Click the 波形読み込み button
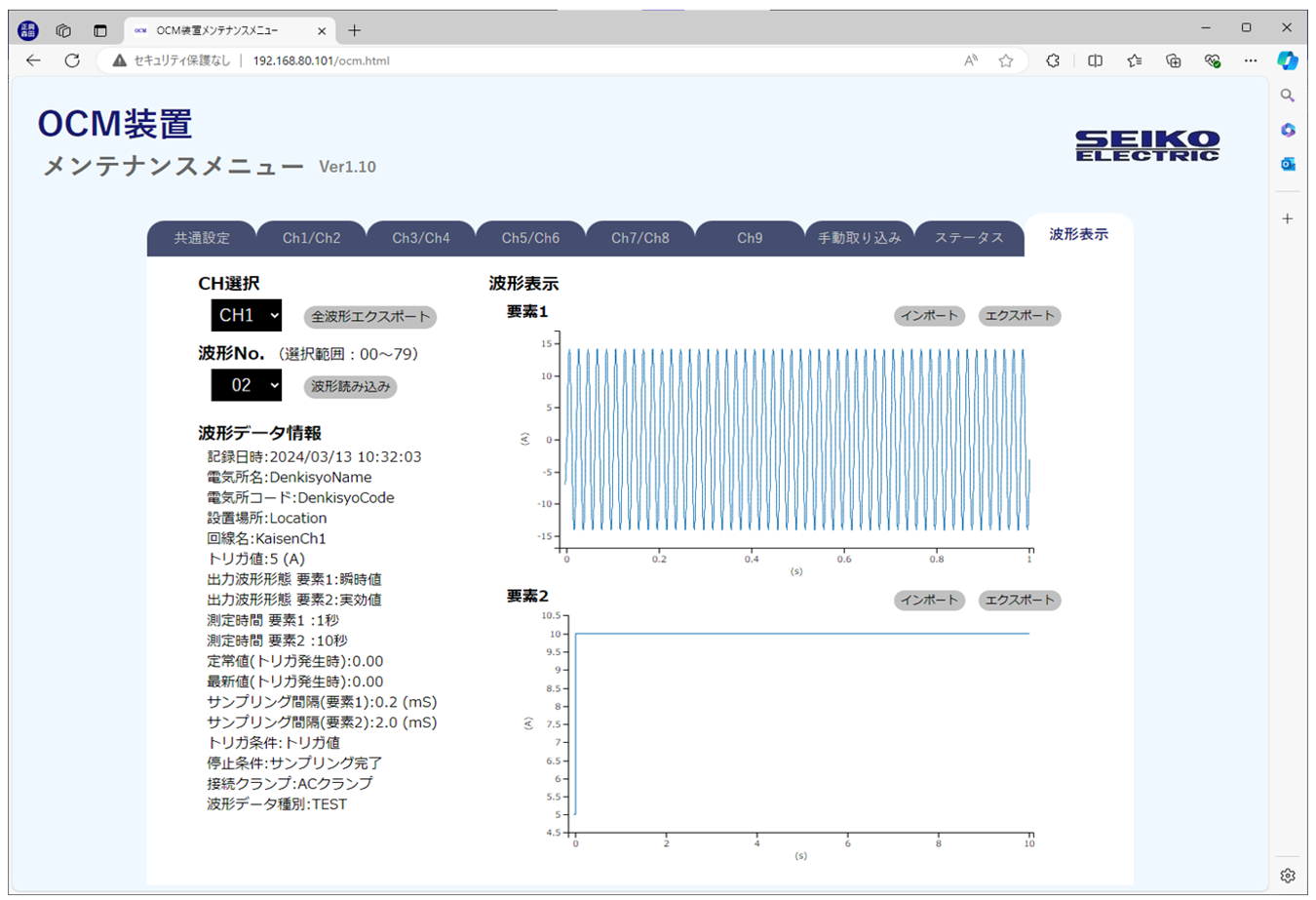Screen dimensions: 1316x900 click(350, 387)
